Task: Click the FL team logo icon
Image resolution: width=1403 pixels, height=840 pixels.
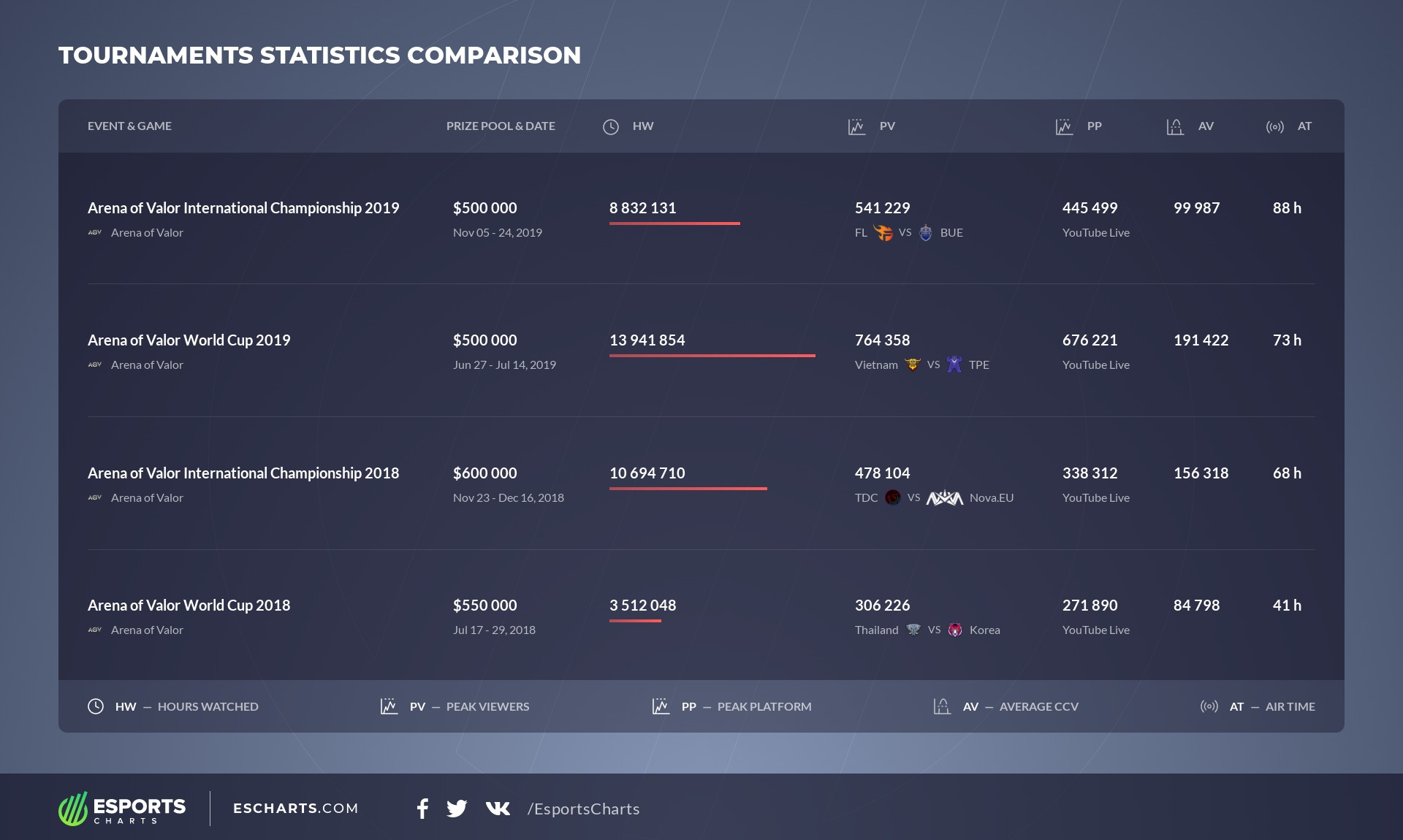Action: [883, 233]
